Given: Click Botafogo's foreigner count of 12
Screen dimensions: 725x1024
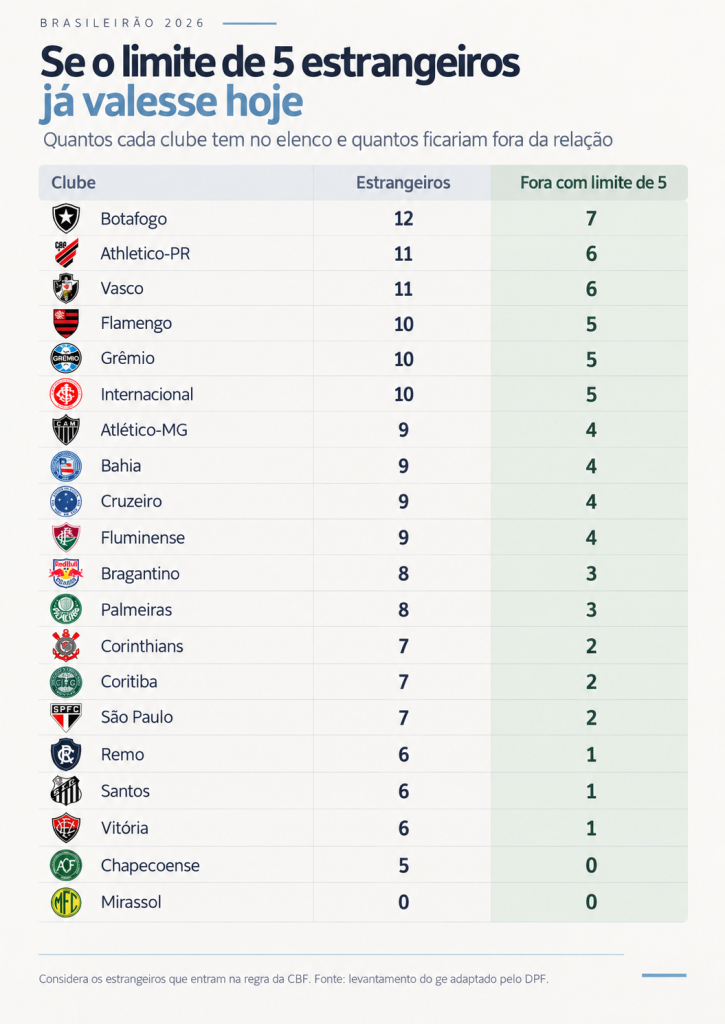Looking at the screenshot, I should click(403, 219).
